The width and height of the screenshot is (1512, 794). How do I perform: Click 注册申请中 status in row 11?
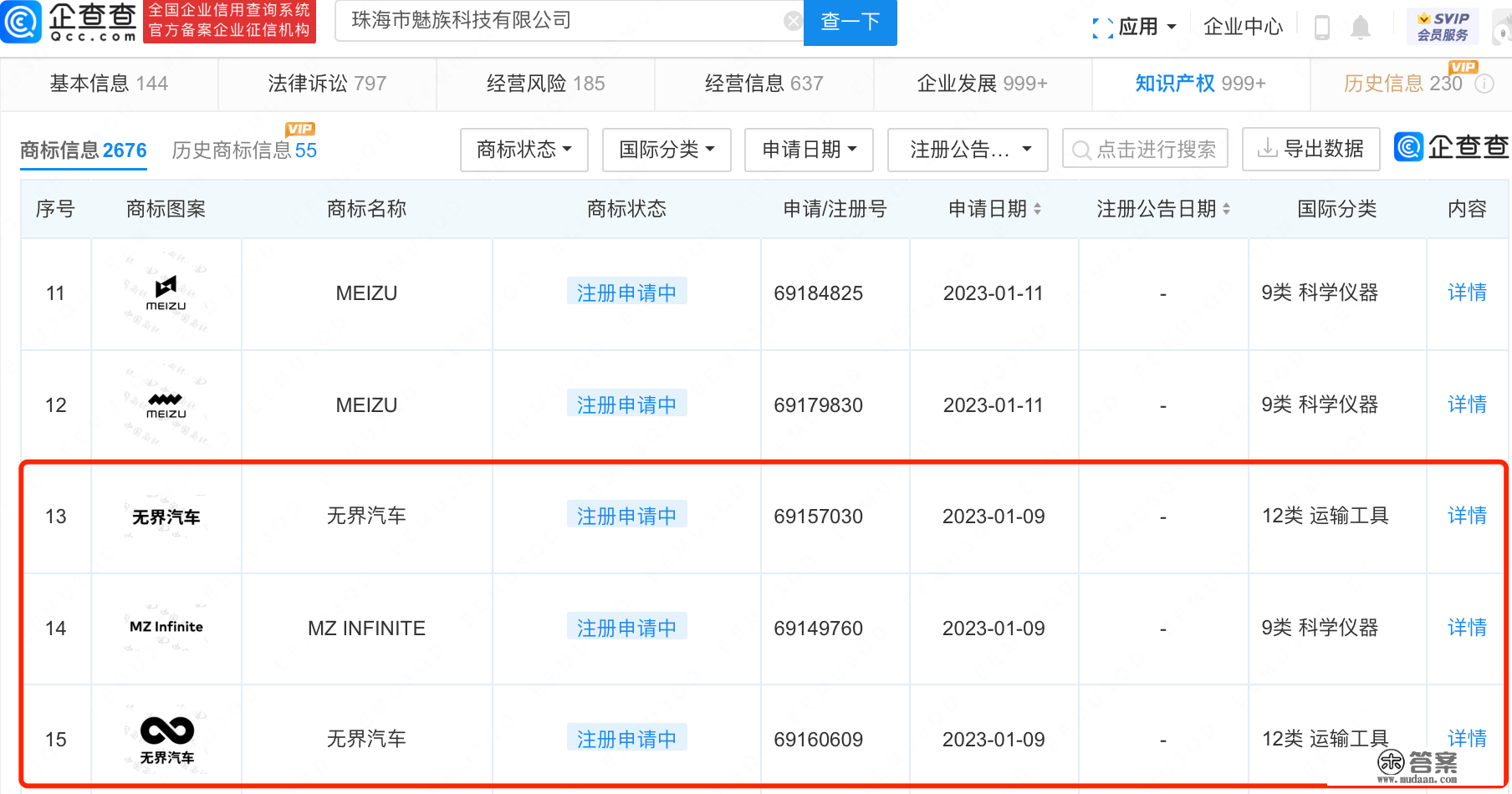tap(626, 293)
